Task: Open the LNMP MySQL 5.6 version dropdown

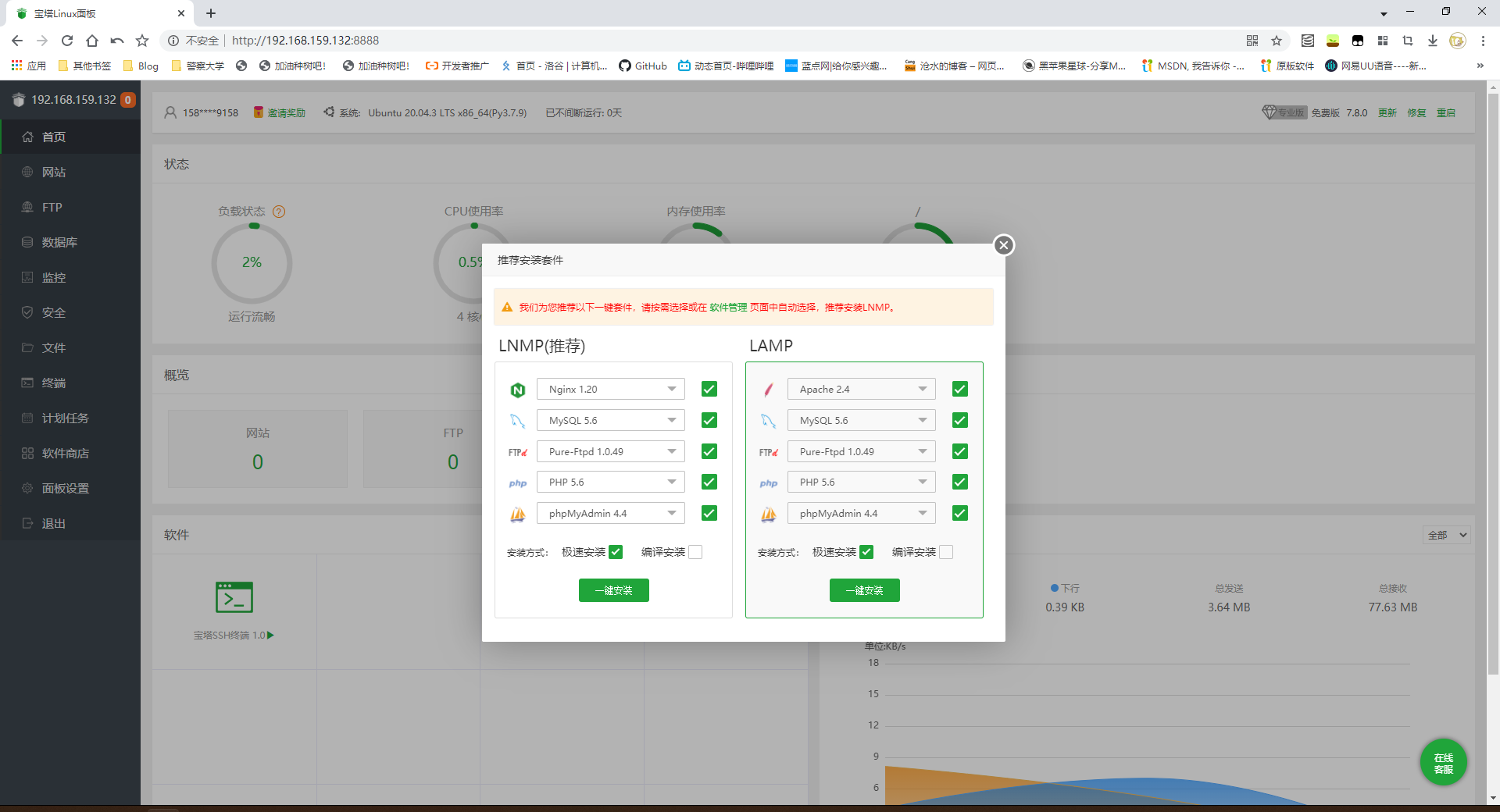Action: click(x=610, y=420)
